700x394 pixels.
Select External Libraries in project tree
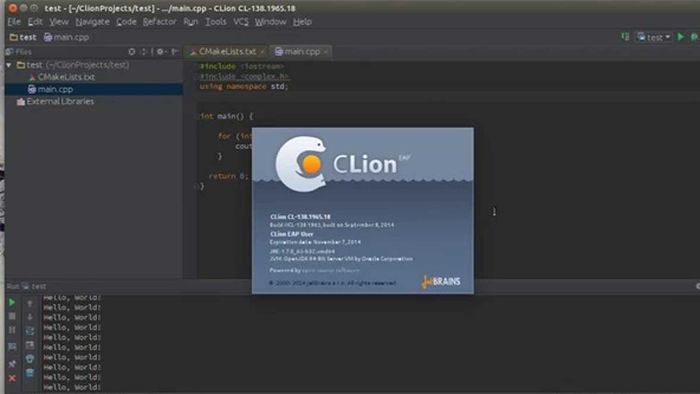pyautogui.click(x=60, y=101)
